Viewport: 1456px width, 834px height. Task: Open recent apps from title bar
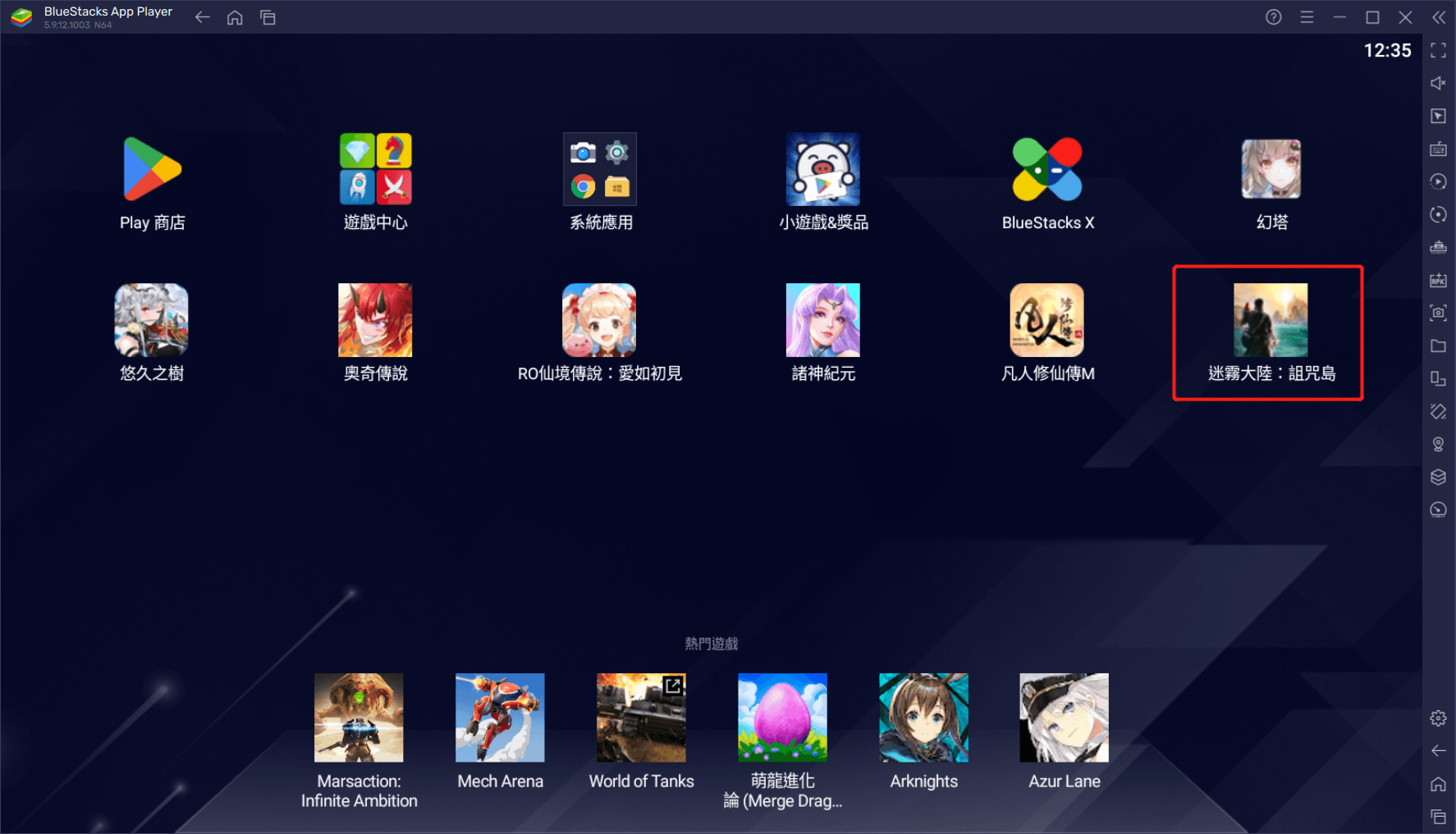pyautogui.click(x=268, y=17)
